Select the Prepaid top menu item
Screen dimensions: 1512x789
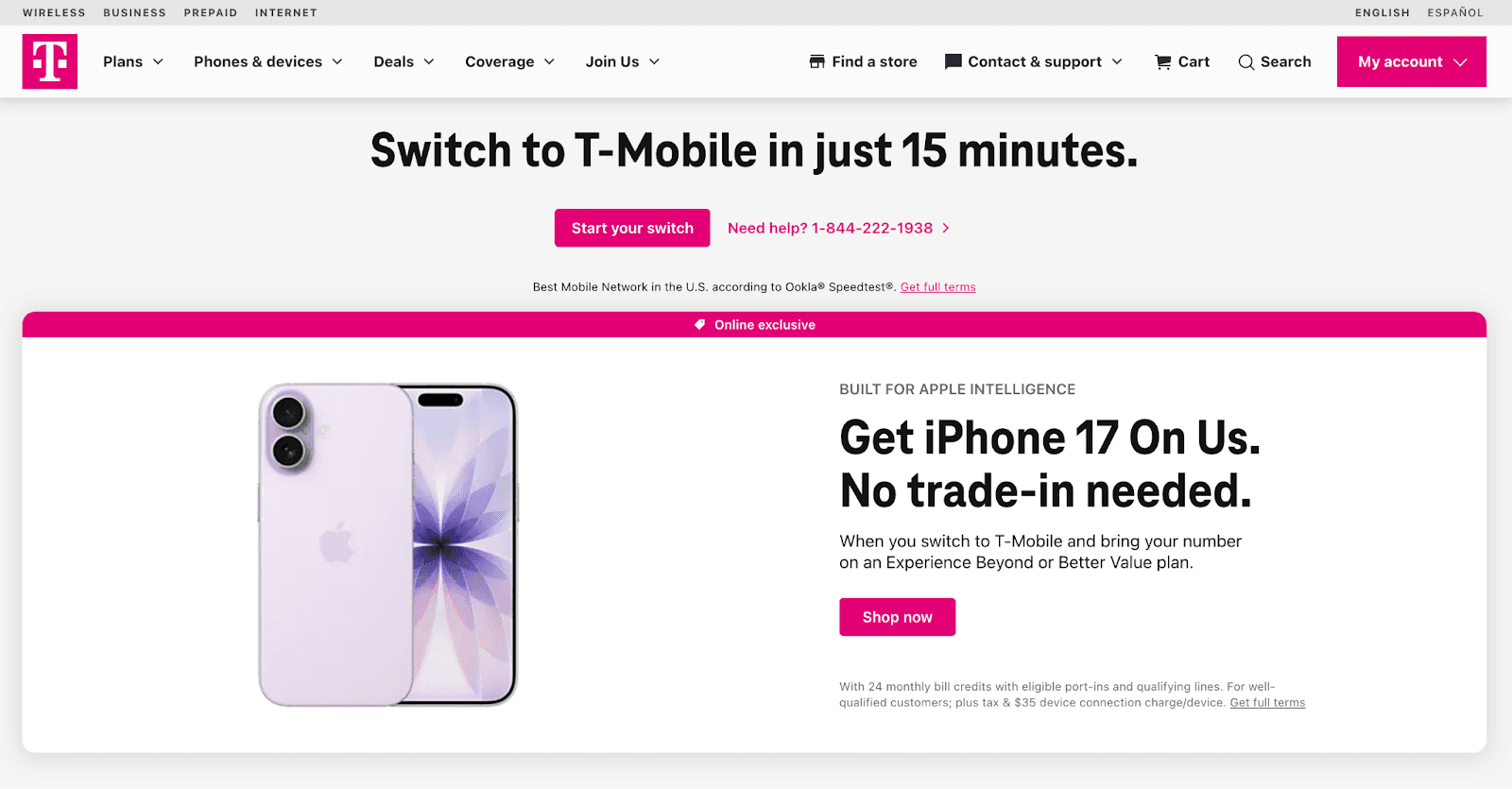point(211,12)
